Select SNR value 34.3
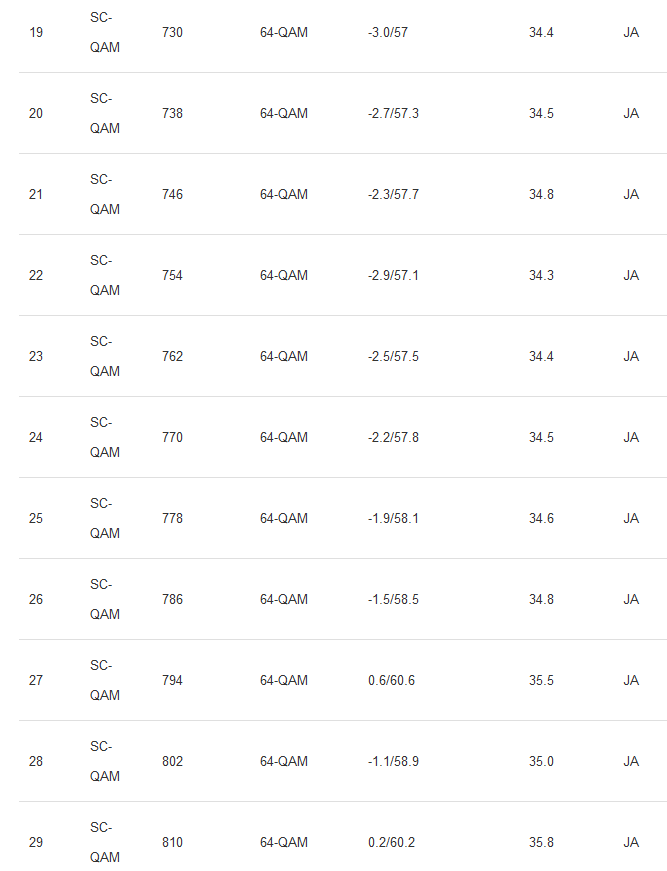This screenshot has height=871, width=667. tap(541, 275)
